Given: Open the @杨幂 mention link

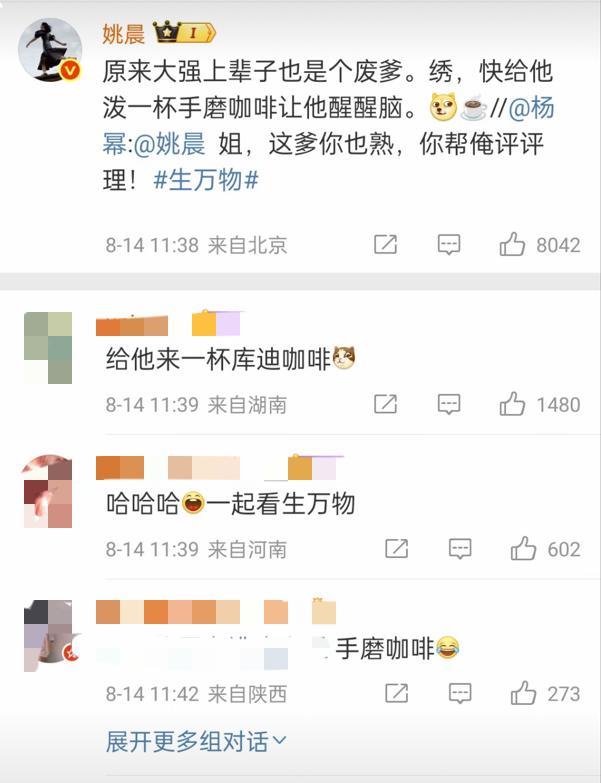Looking at the screenshot, I should pos(531,108).
